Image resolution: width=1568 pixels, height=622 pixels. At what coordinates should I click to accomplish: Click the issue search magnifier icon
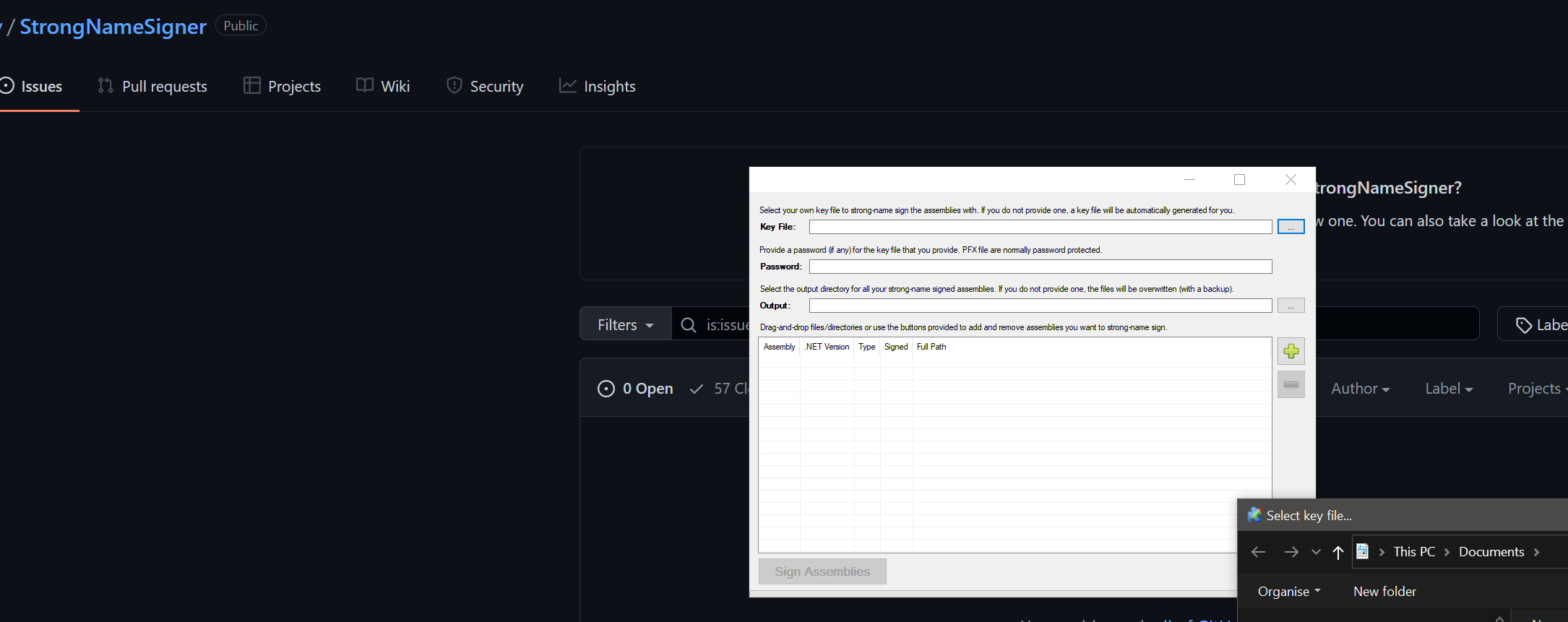point(689,325)
